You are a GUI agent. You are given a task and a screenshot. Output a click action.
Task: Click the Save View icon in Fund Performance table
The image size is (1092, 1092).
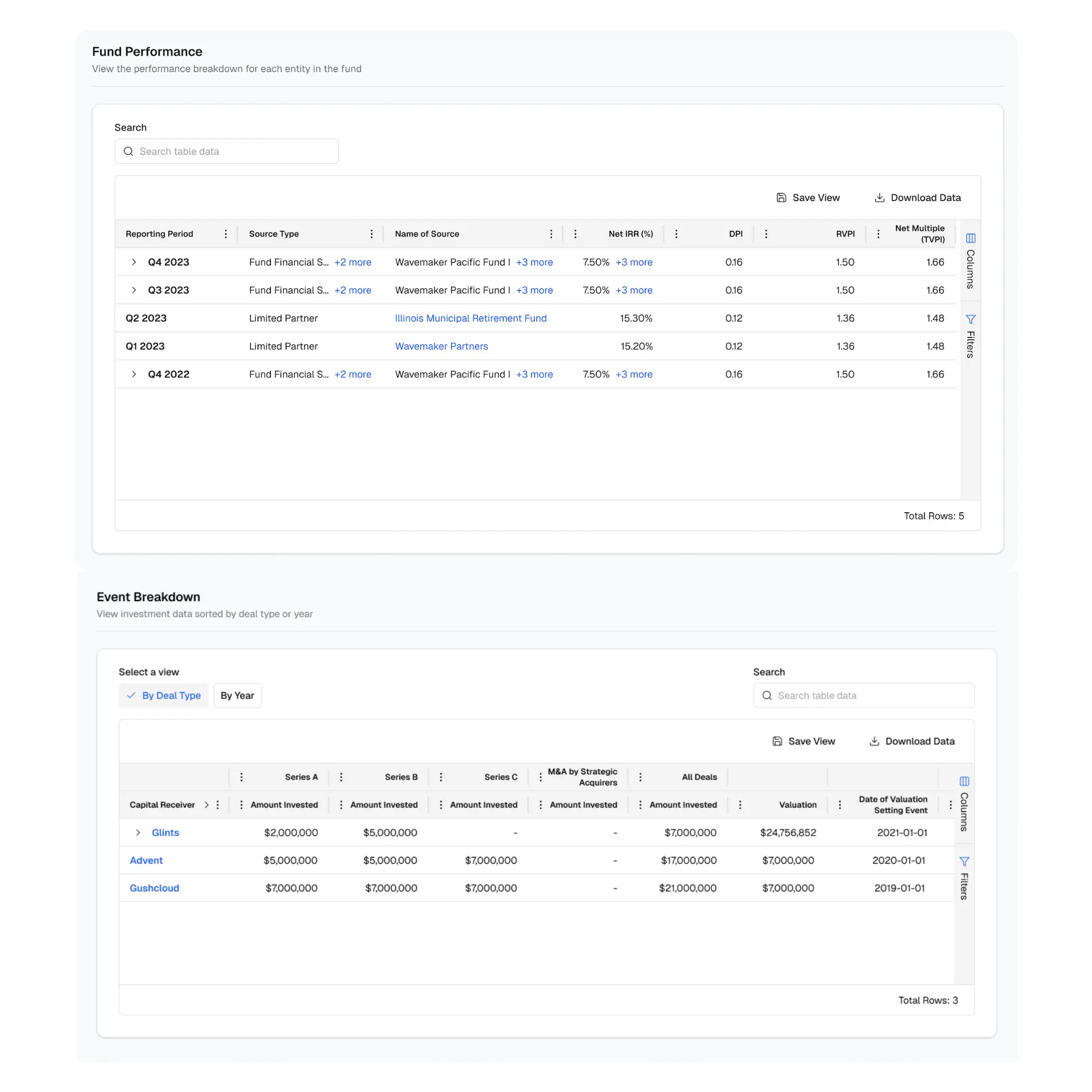point(781,198)
